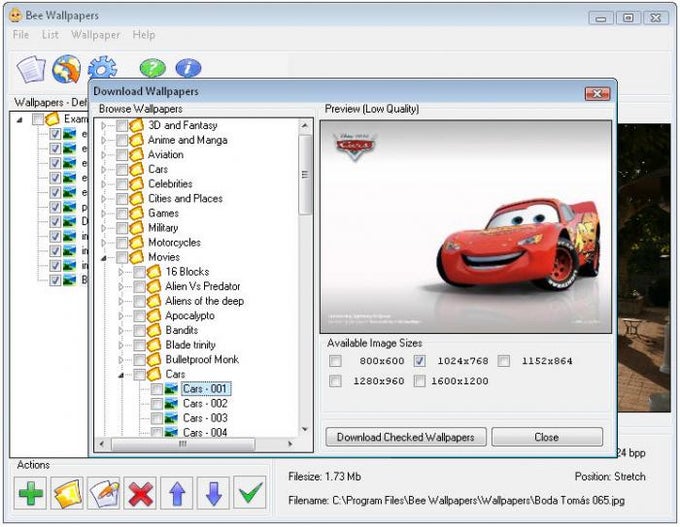Screen dimensions: 680x527
Task: Collapse the Movies category
Action: point(104,258)
